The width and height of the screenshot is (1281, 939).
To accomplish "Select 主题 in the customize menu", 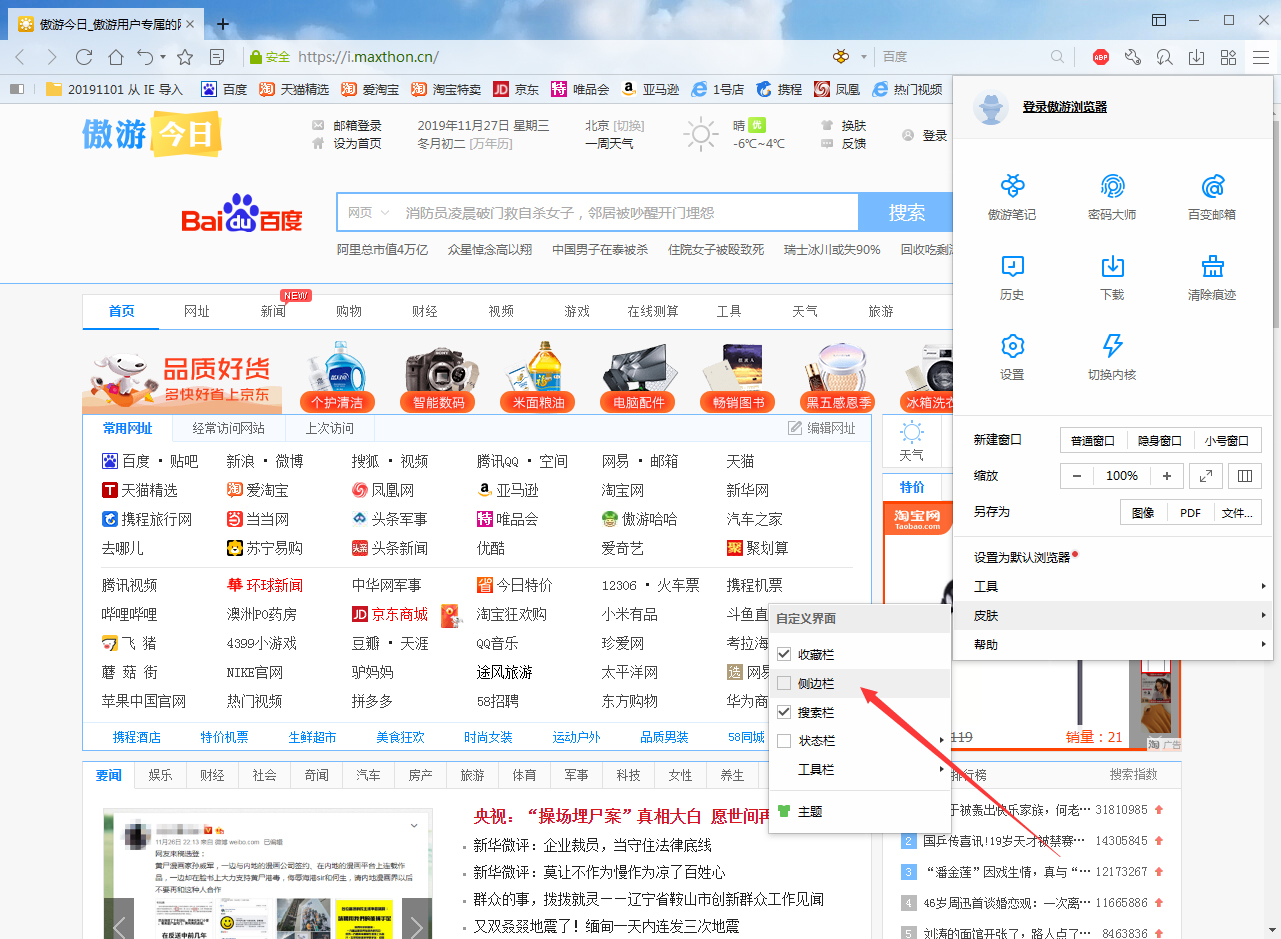I will coord(809,811).
